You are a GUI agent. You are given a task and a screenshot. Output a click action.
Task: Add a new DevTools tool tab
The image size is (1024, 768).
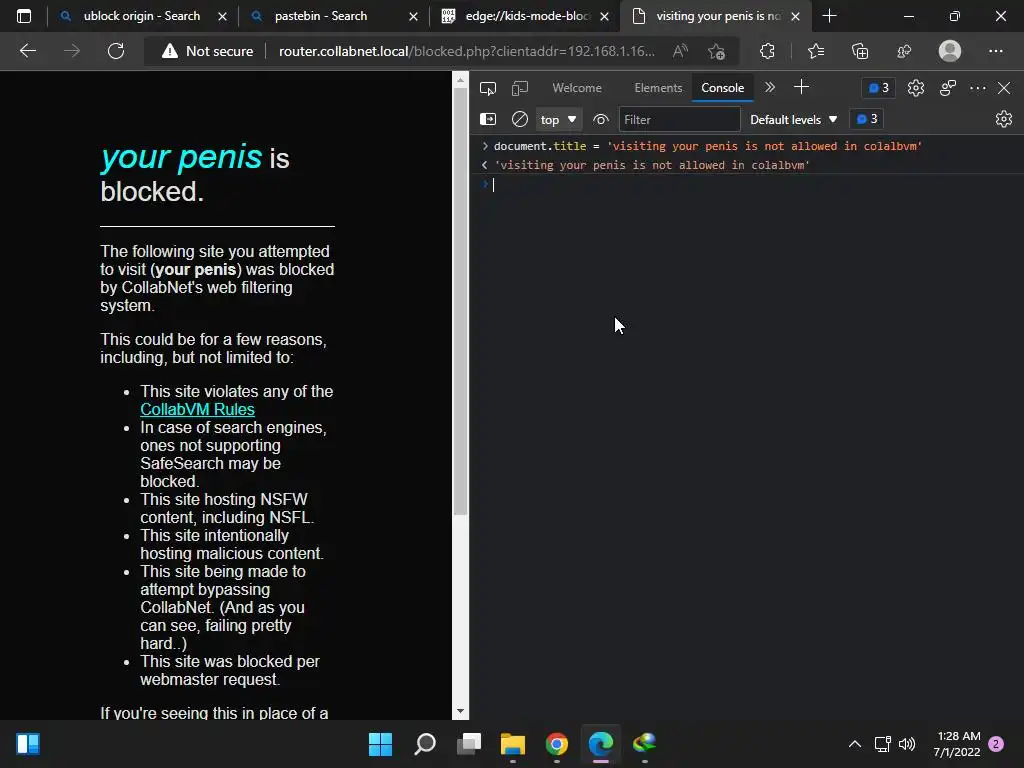(801, 87)
